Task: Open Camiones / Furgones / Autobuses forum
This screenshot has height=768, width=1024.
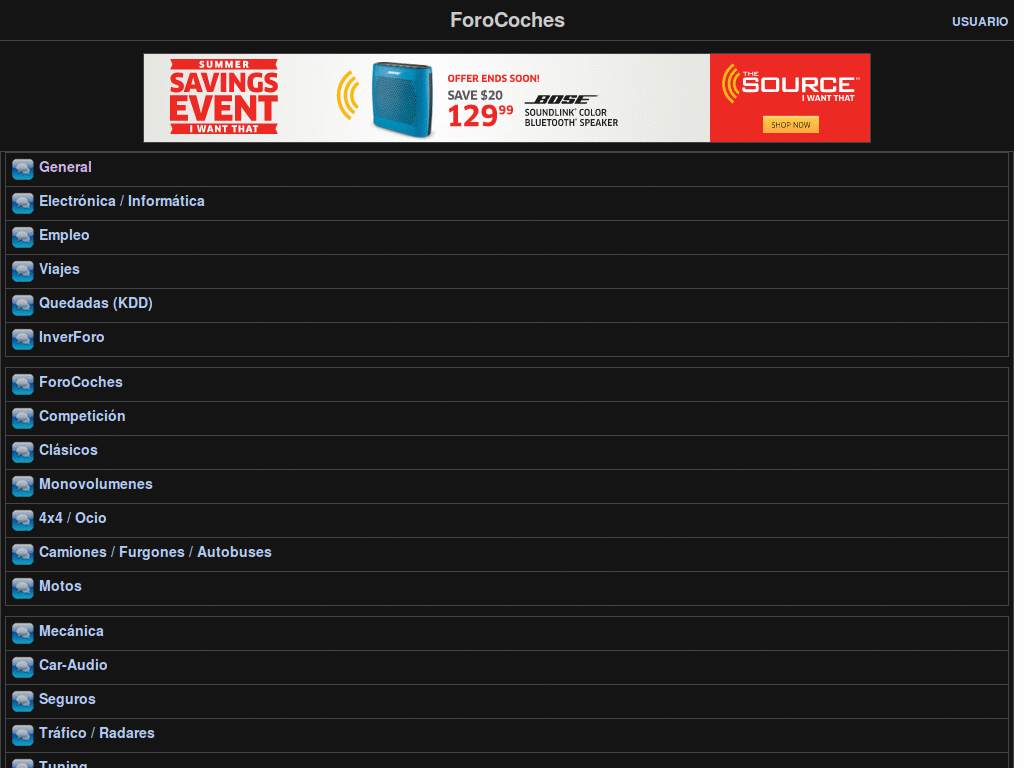Action: coord(155,552)
